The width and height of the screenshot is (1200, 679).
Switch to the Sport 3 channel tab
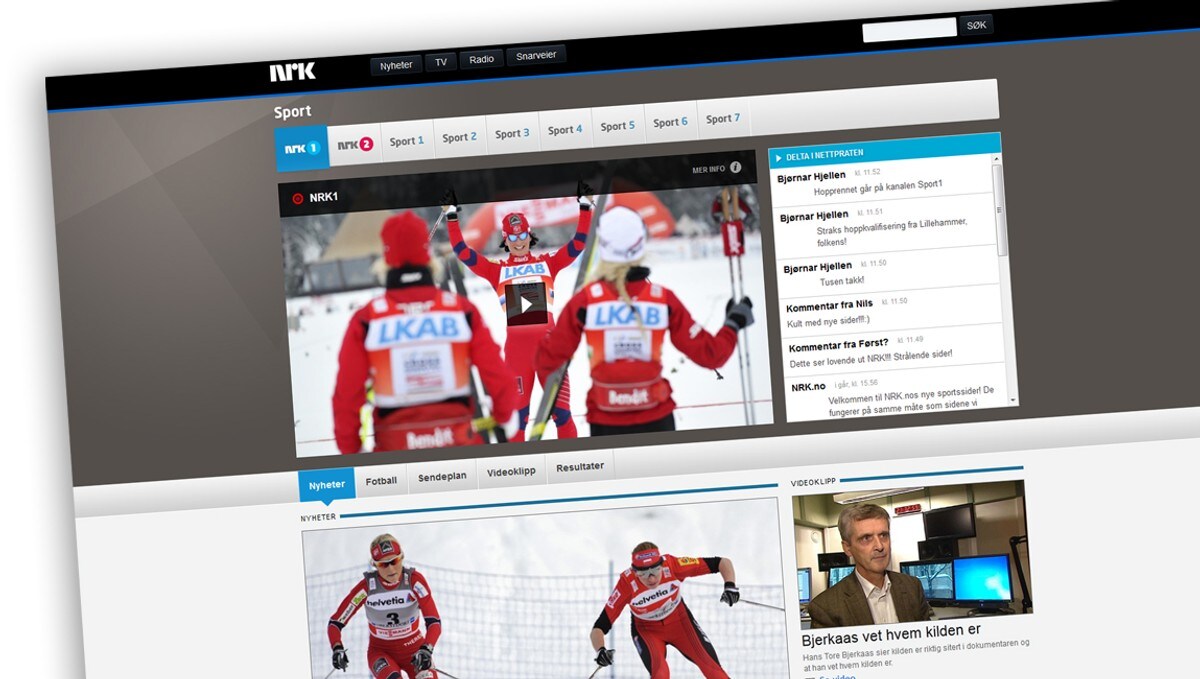512,133
